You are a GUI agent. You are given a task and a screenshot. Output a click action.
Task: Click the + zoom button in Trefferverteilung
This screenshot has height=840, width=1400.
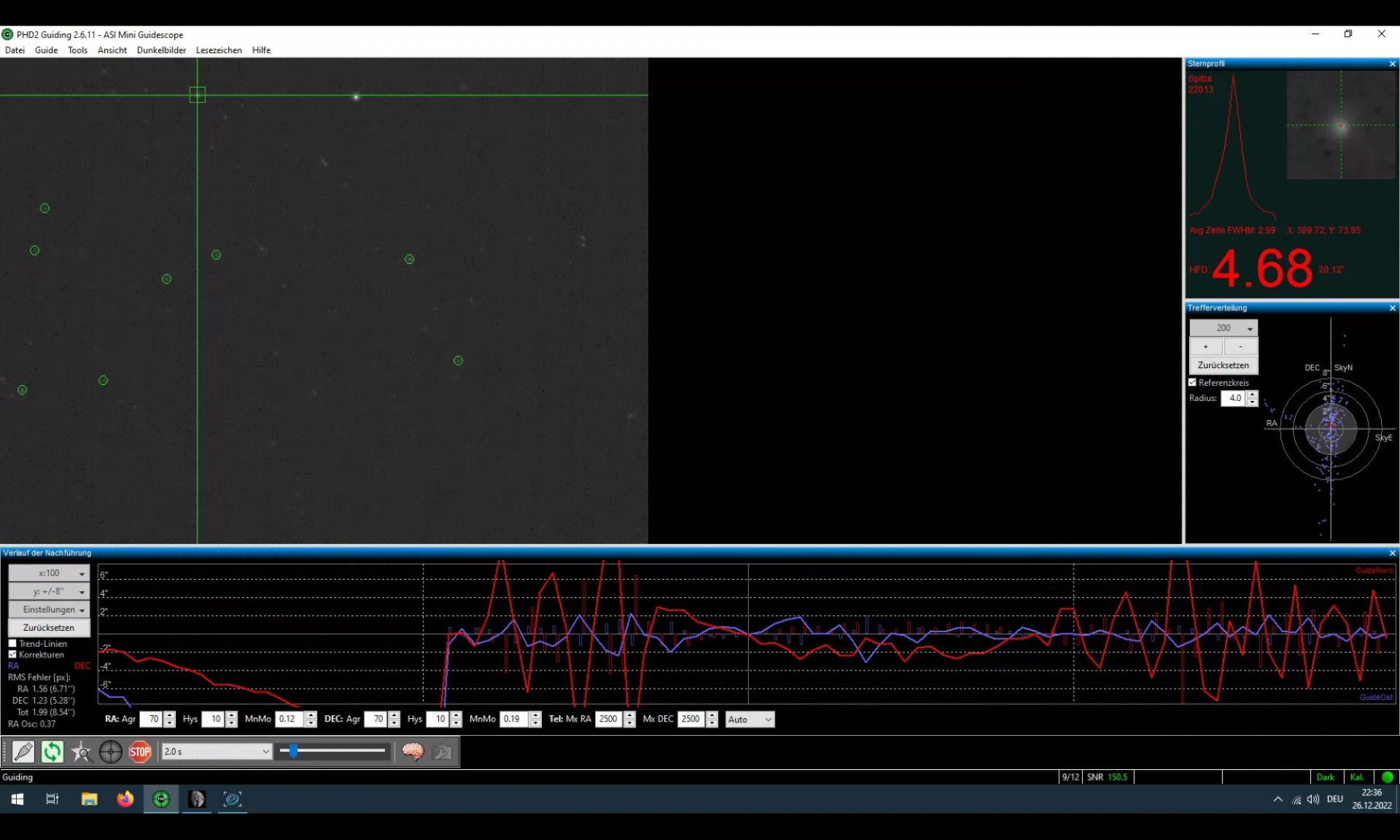point(1206,346)
